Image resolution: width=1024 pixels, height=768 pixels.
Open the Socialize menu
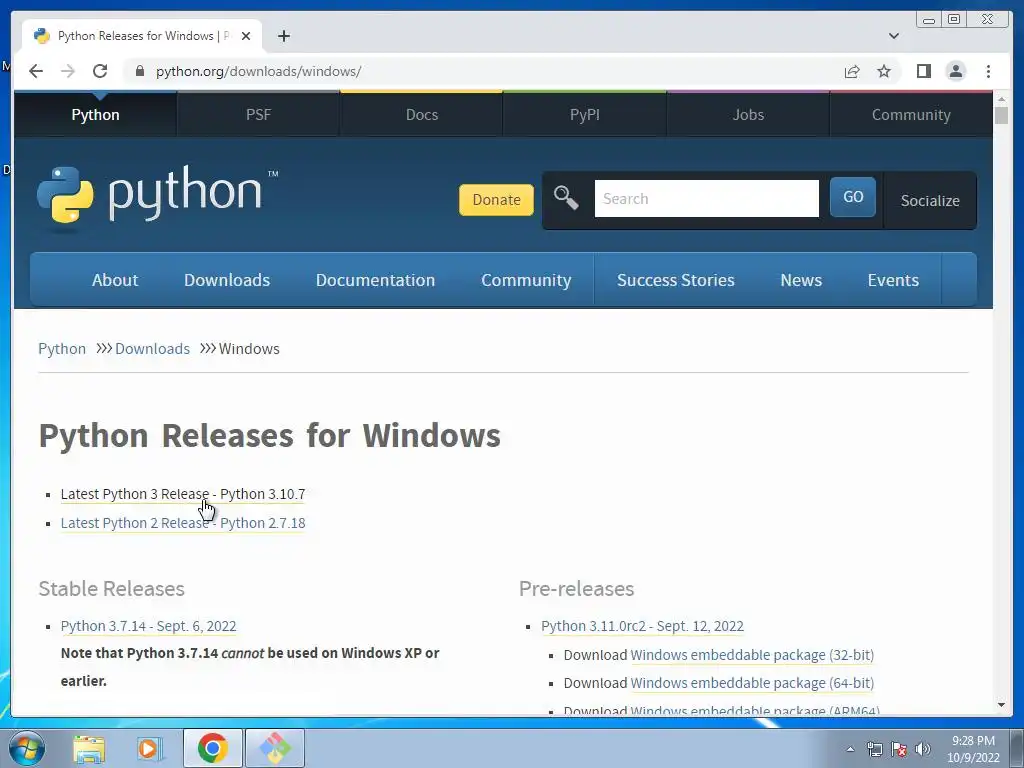pyautogui.click(x=930, y=200)
